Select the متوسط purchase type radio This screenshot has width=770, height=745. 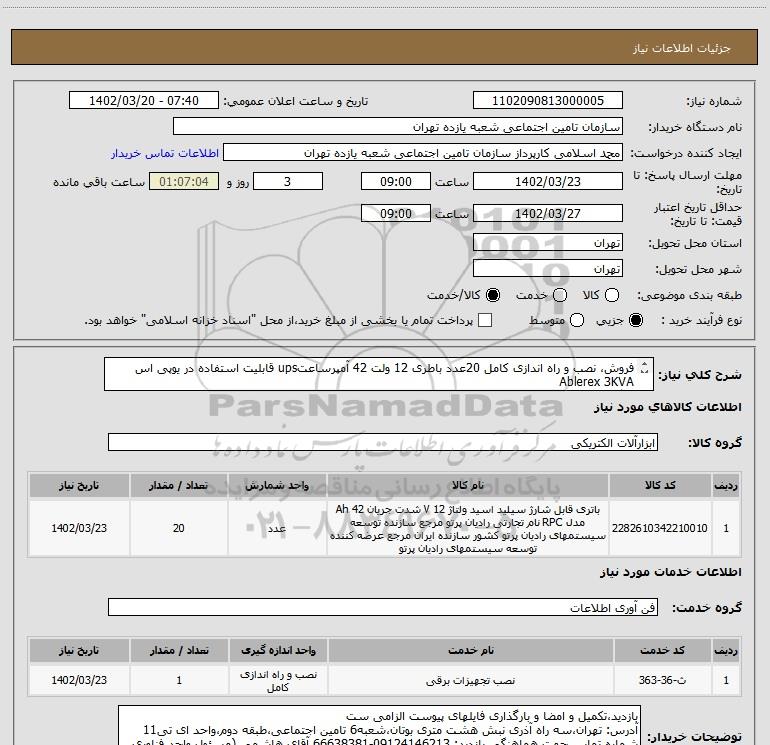click(x=577, y=321)
